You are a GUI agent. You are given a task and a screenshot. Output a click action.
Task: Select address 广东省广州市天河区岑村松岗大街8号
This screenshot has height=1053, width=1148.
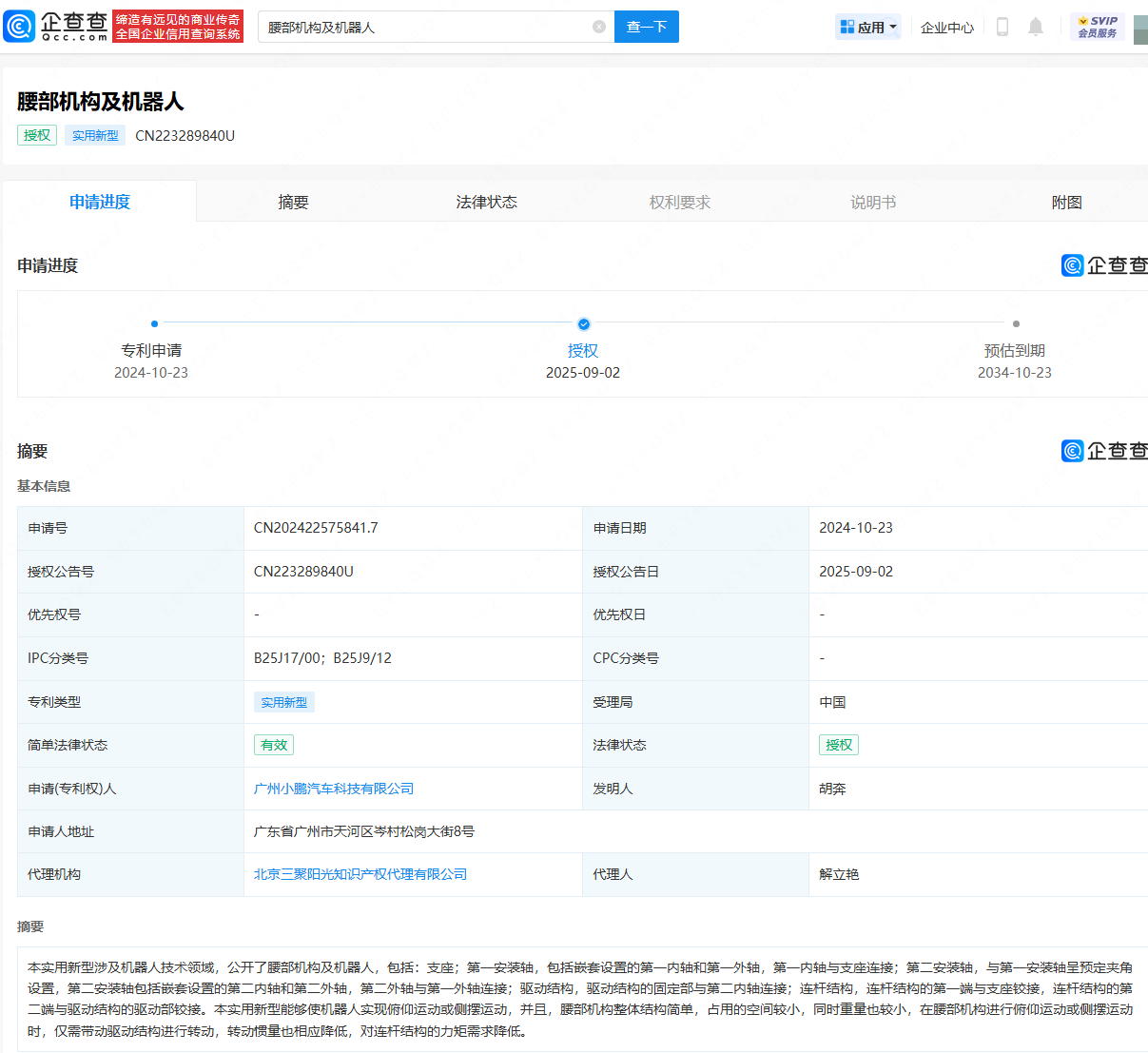click(x=364, y=831)
